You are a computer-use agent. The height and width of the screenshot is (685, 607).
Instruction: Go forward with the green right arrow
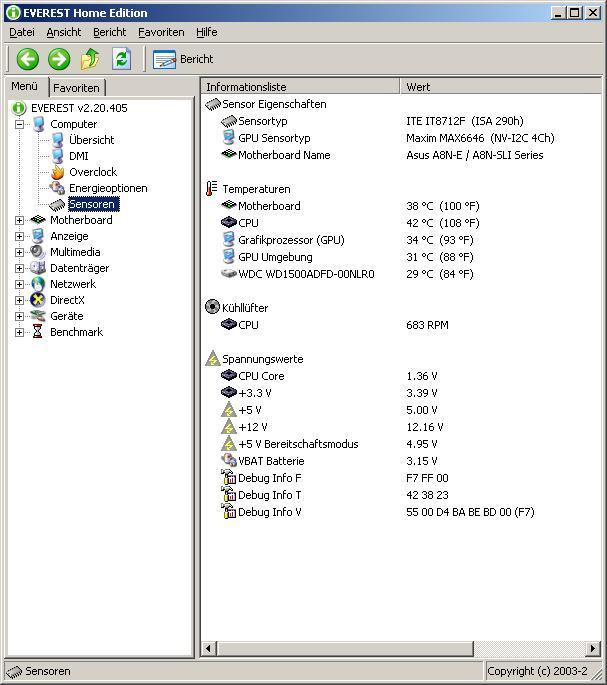59,59
